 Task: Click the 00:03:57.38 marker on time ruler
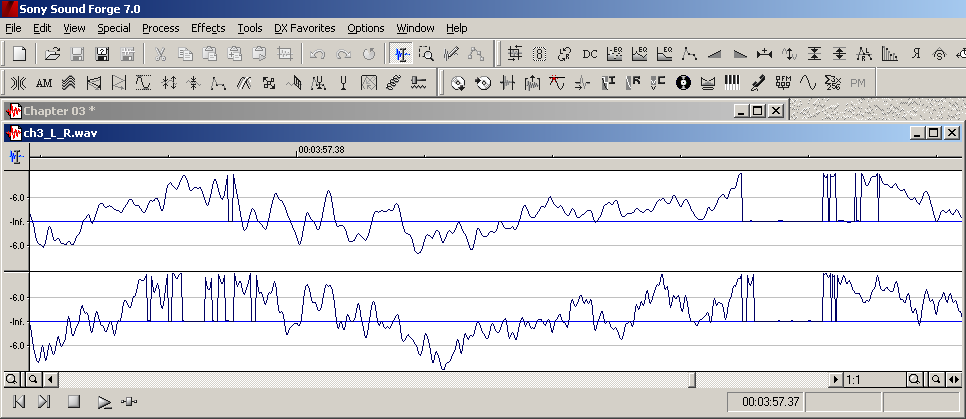point(321,150)
